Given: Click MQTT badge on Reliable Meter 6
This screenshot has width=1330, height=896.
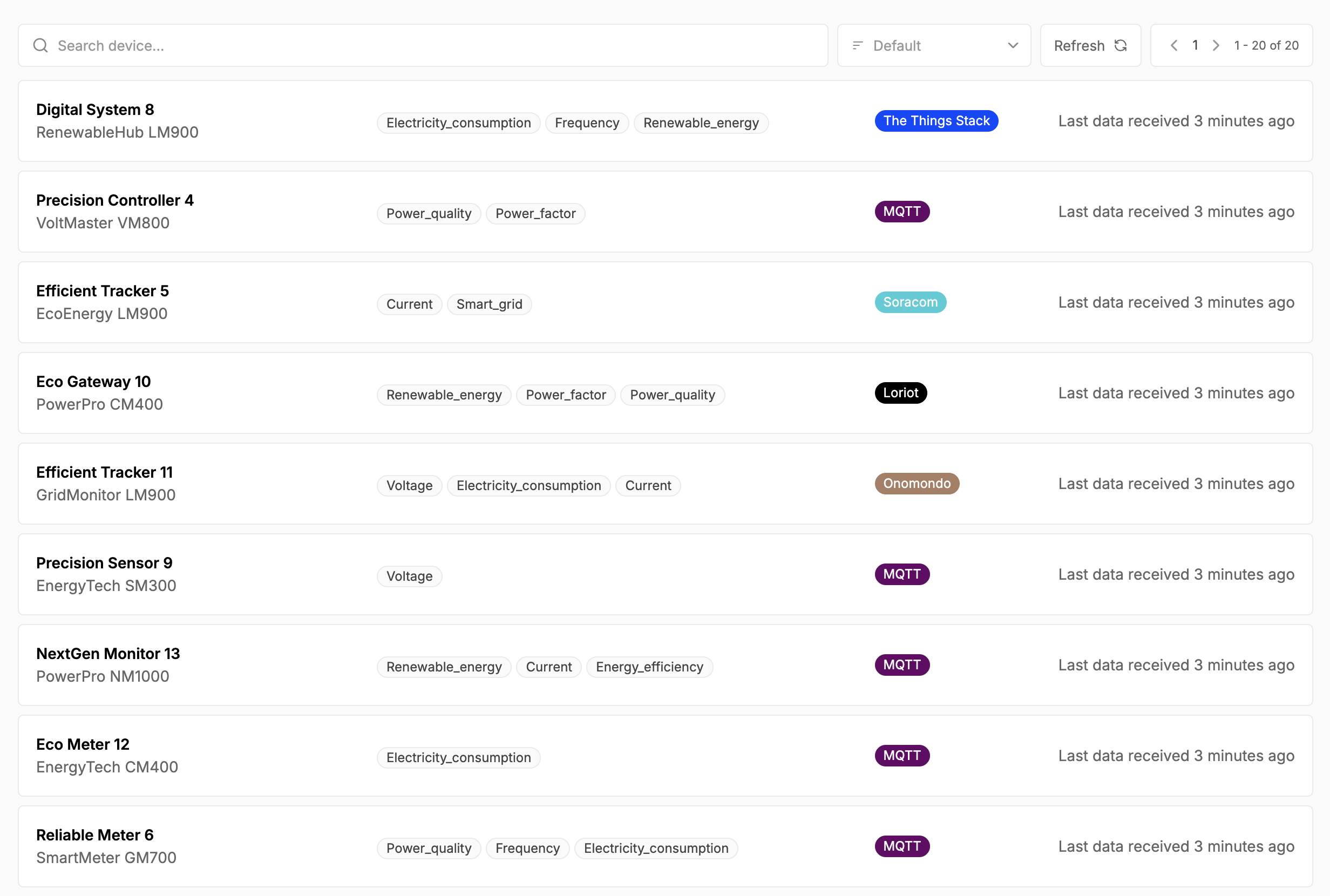Looking at the screenshot, I should coord(902,846).
